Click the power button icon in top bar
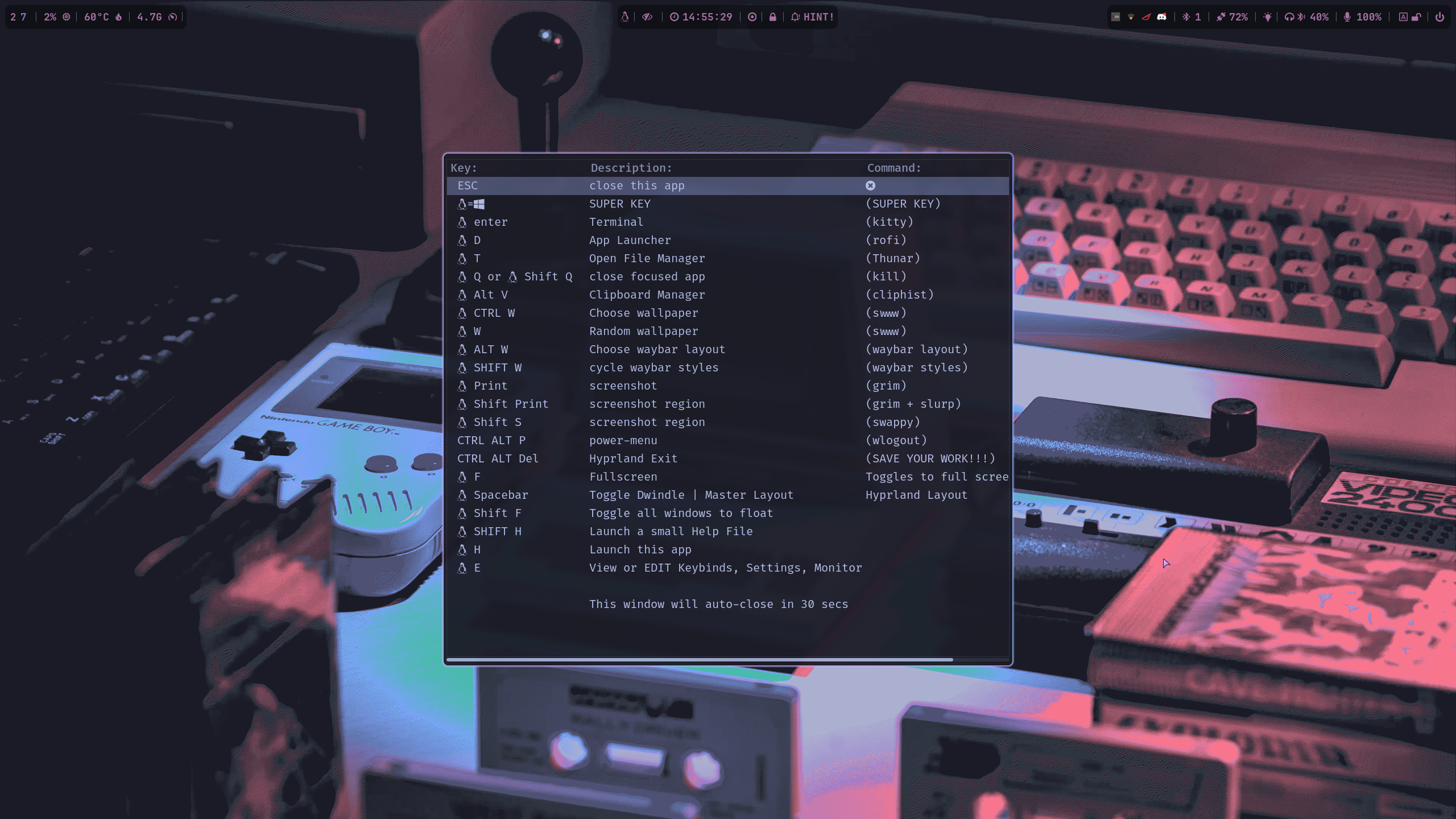 coord(1440,17)
